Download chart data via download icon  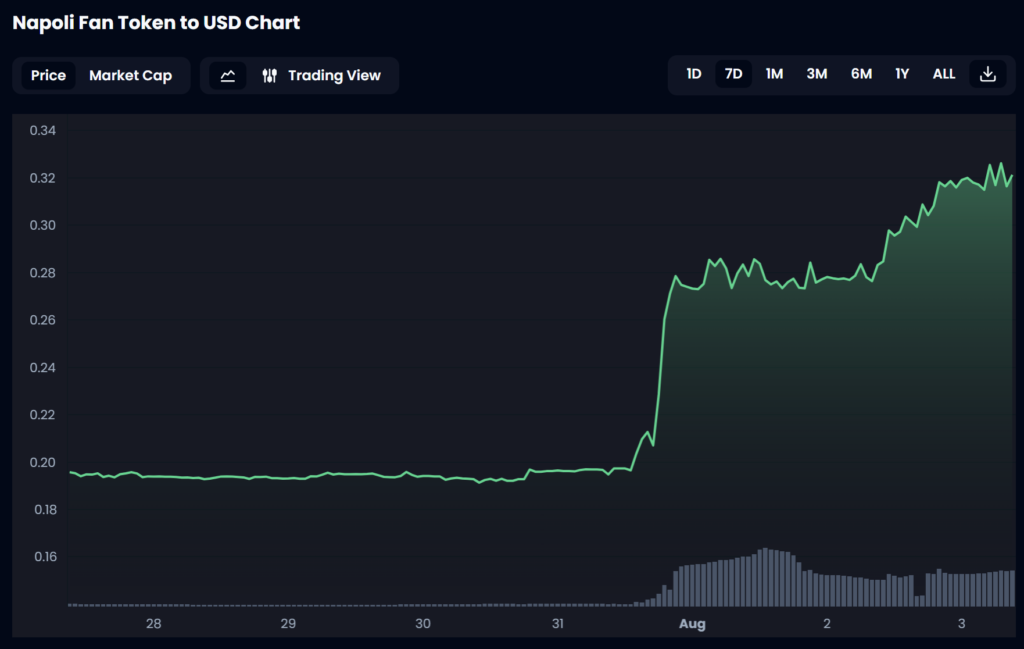click(987, 74)
